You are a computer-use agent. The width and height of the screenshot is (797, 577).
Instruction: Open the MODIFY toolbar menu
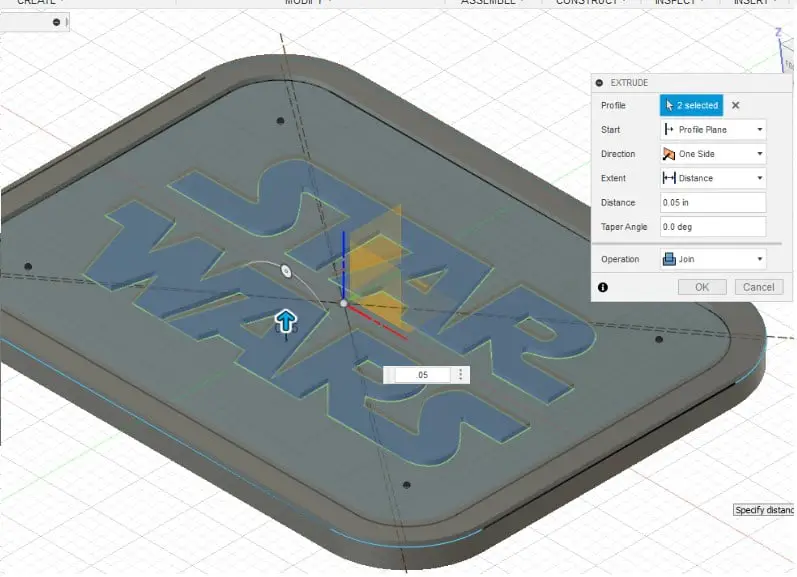click(x=309, y=2)
